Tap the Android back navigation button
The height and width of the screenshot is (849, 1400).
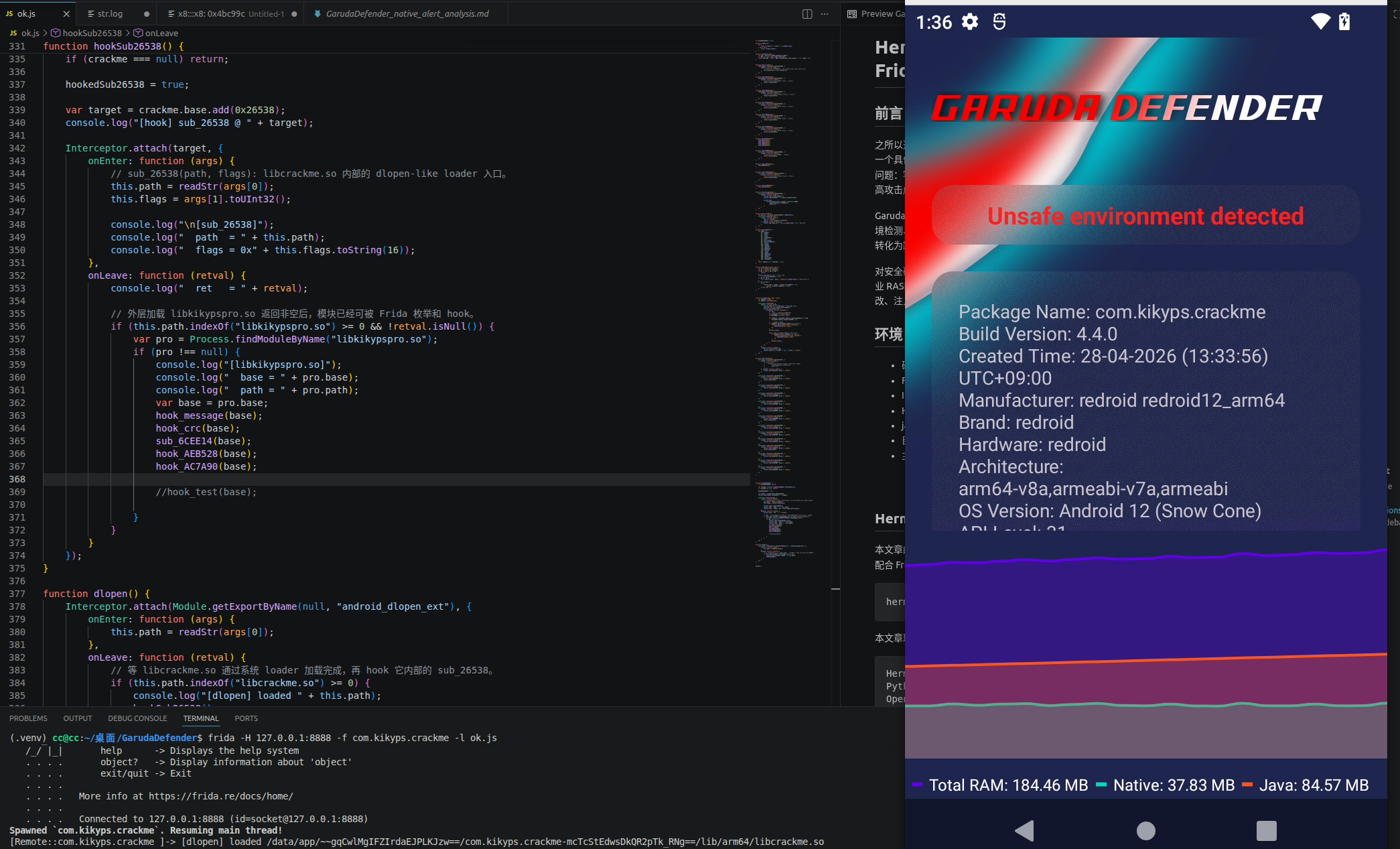pyautogui.click(x=1024, y=831)
